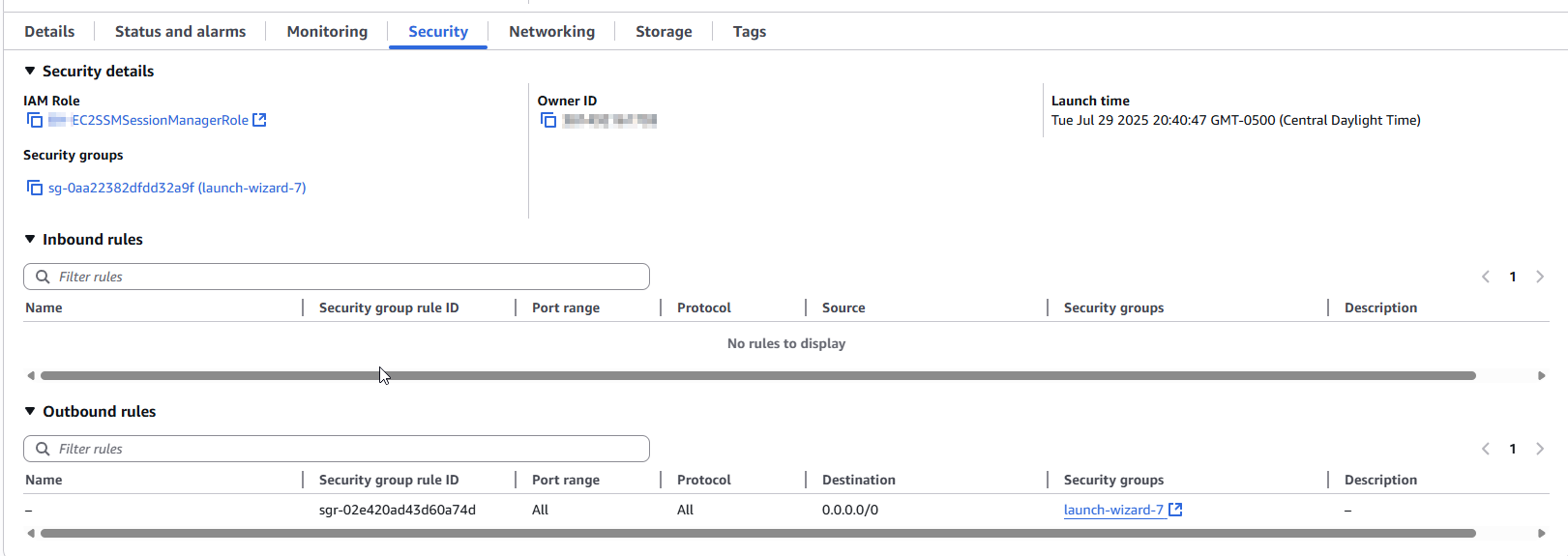Switch to the Networking tab
The width and height of the screenshot is (1568, 556).
pos(551,31)
